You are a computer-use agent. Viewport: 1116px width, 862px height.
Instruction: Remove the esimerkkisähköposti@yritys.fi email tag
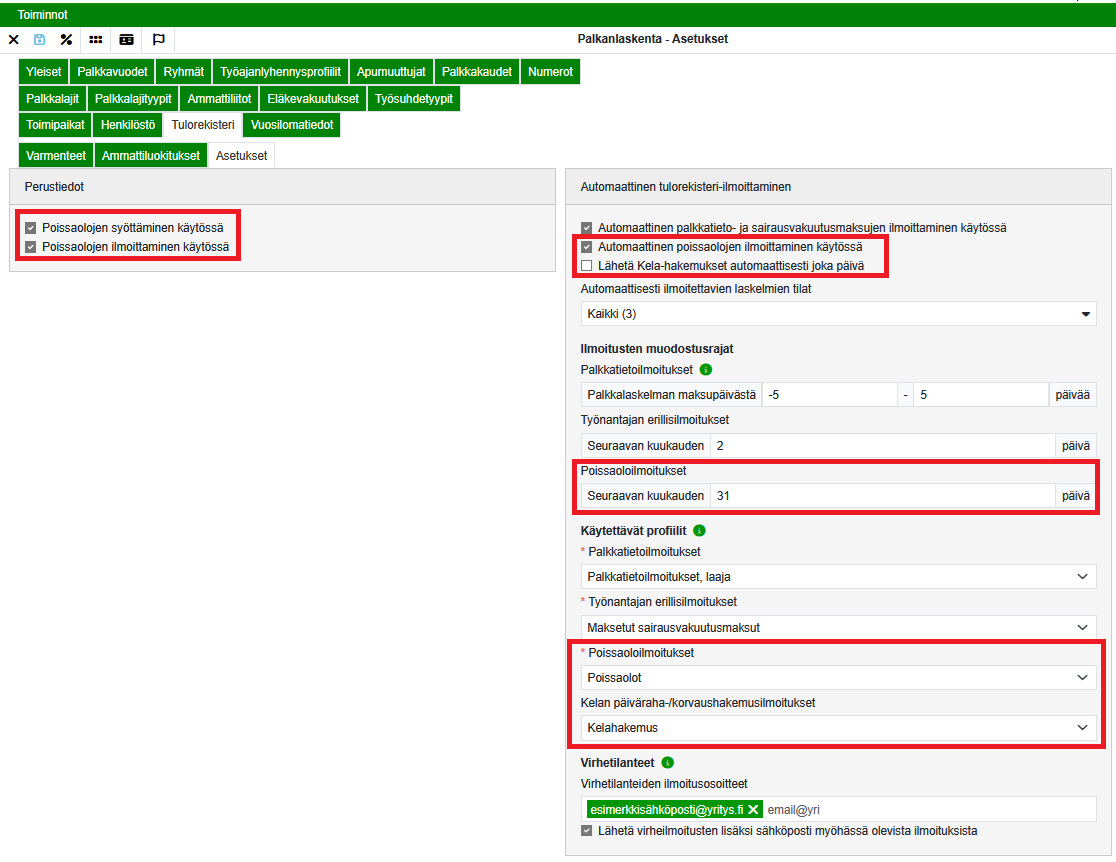pyautogui.click(x=753, y=809)
